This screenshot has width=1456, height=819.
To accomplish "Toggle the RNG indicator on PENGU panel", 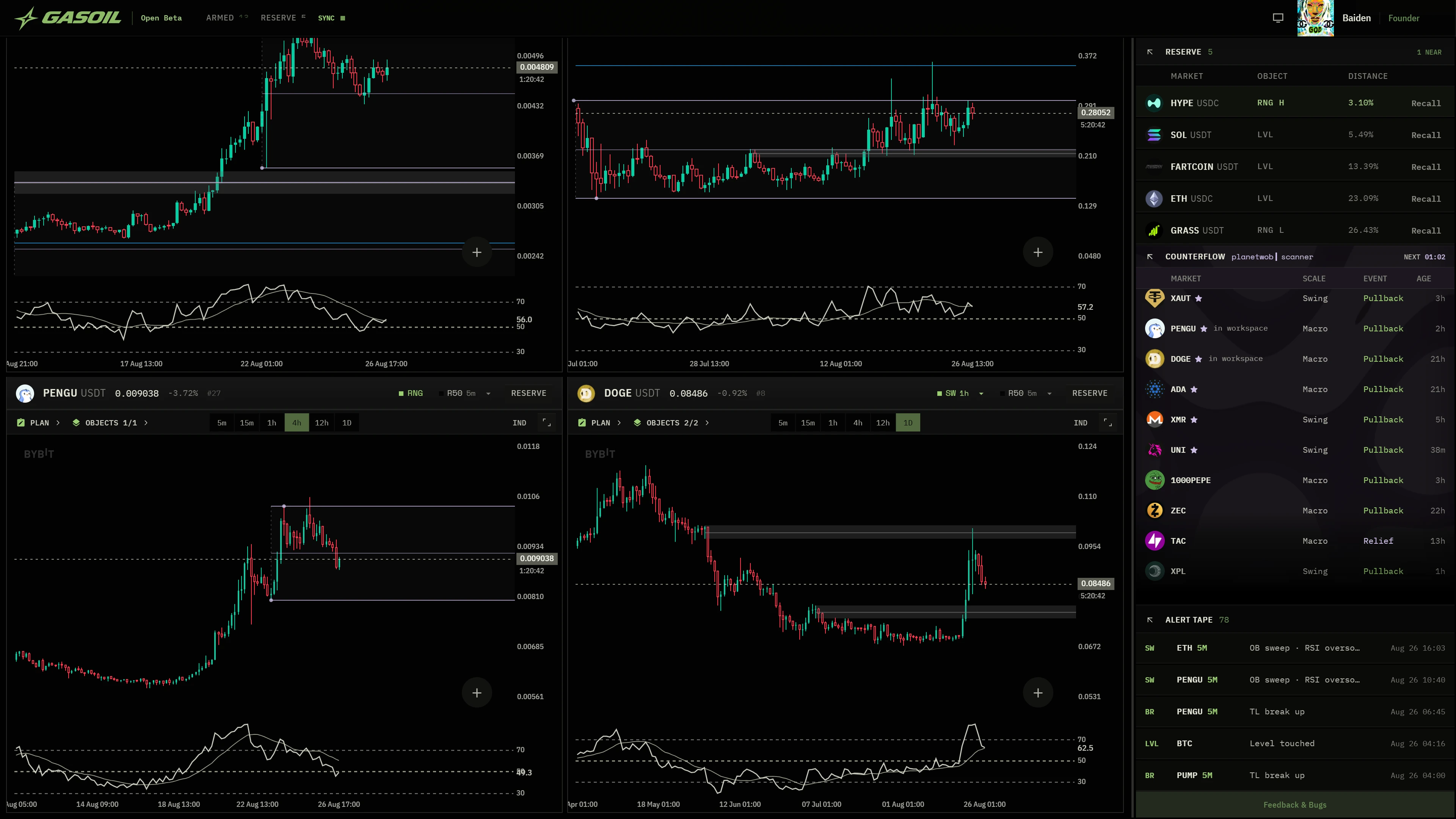I will [x=411, y=394].
